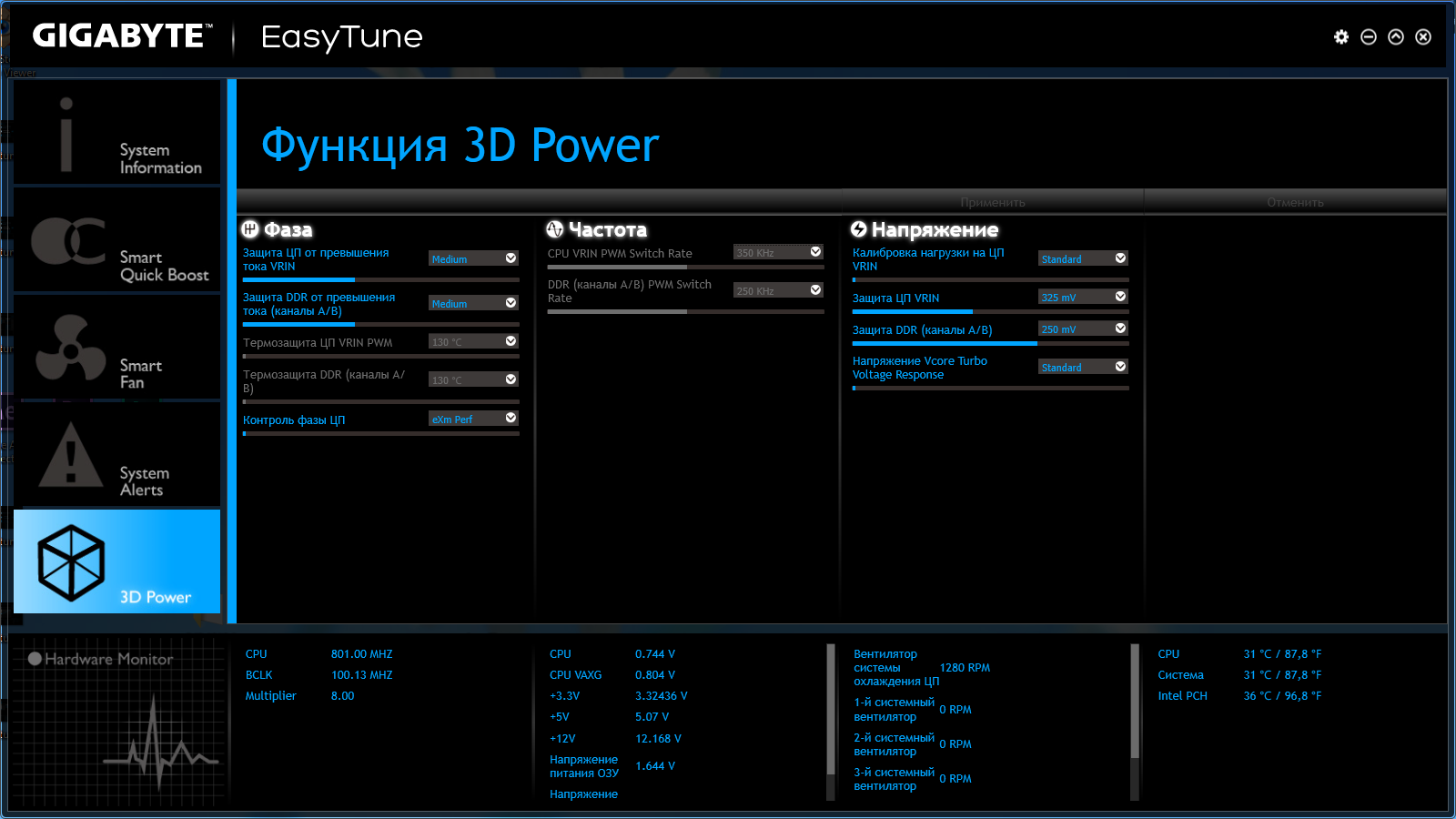Select the 3D Power tab
The height and width of the screenshot is (819, 1456).
click(117, 561)
